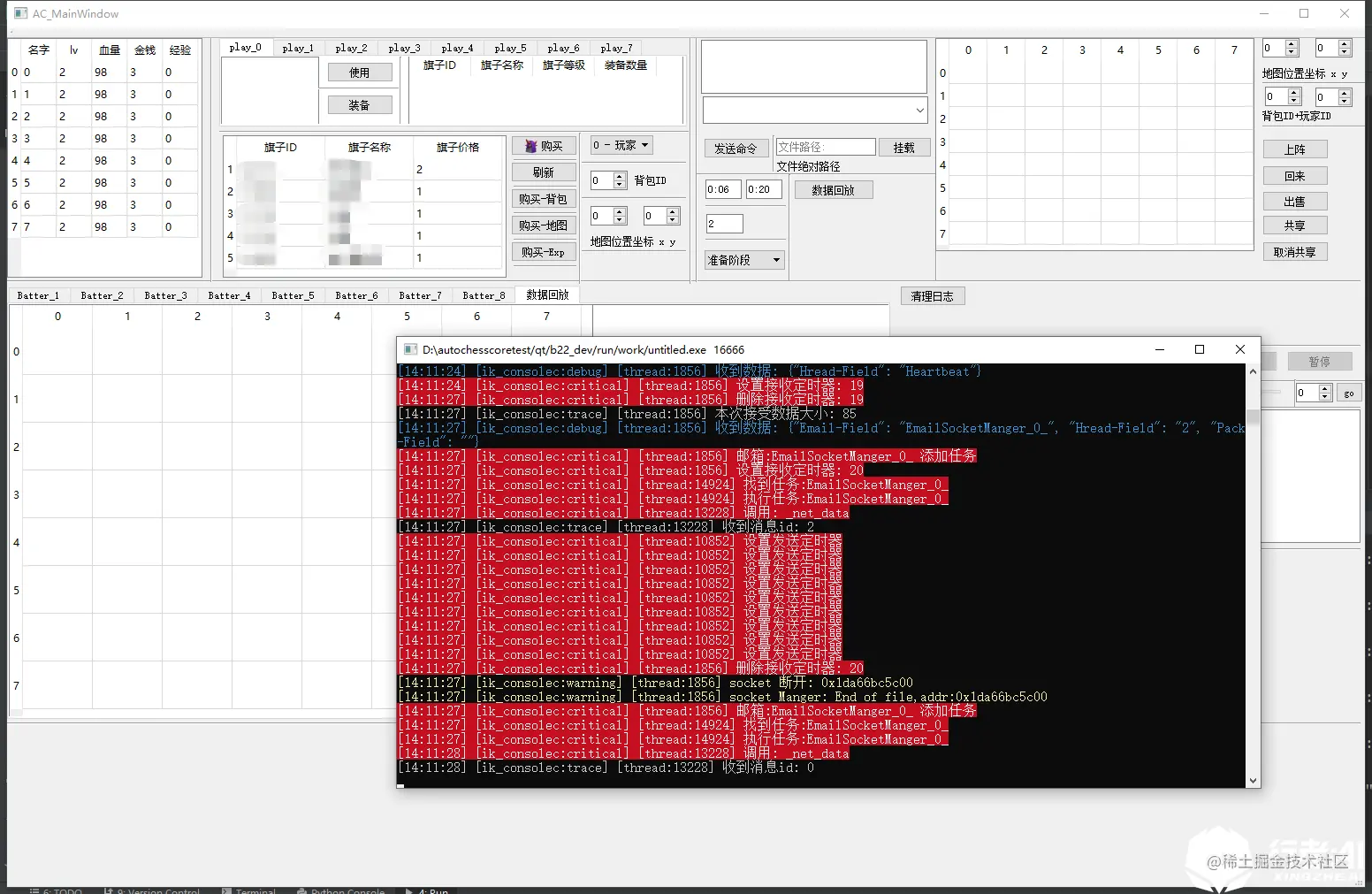This screenshot has width=1372, height=894.
Task: Click the 使用 button
Action: pyautogui.click(x=359, y=73)
